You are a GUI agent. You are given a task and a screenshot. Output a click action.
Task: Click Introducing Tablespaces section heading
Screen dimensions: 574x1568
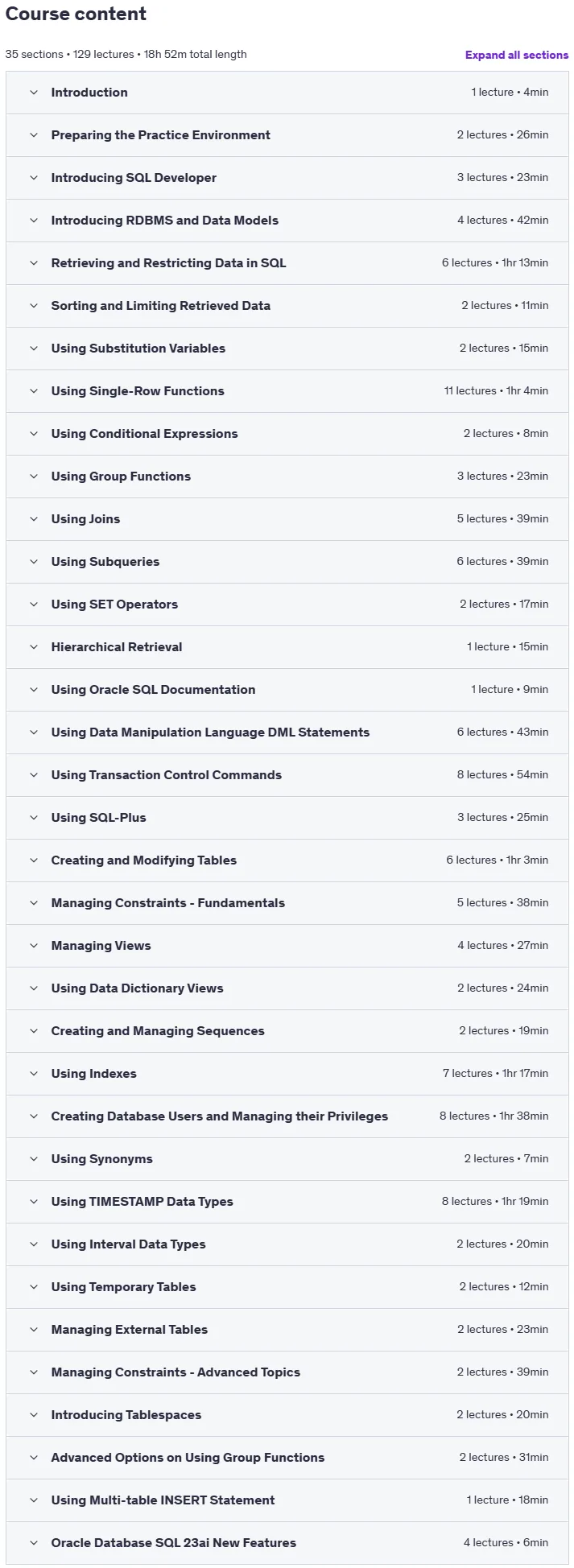click(x=126, y=1415)
